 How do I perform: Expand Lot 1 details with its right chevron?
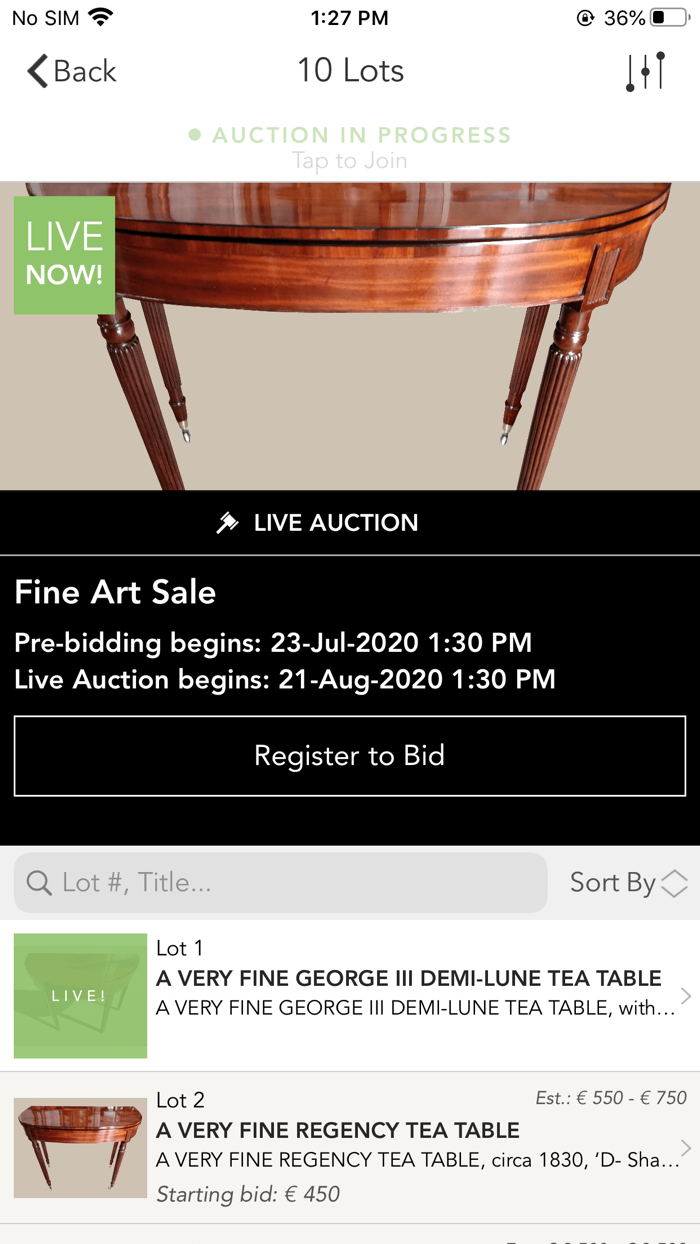coord(688,996)
